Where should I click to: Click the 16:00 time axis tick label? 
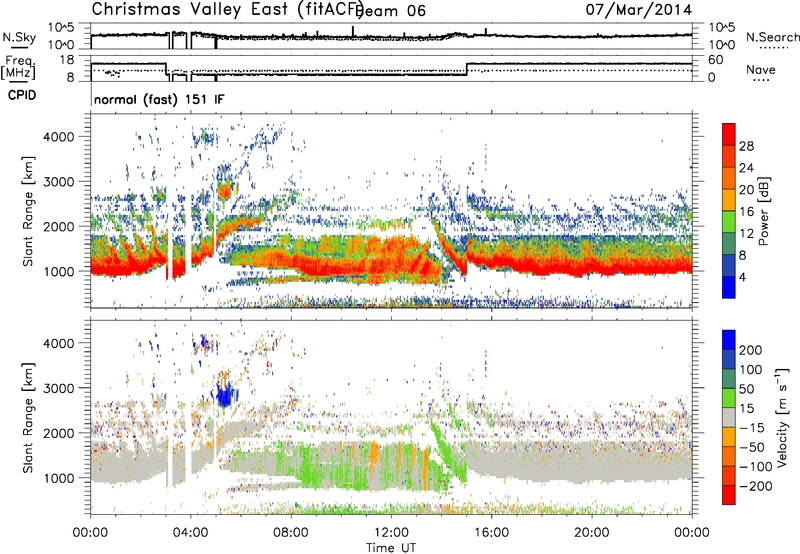pyautogui.click(x=491, y=533)
